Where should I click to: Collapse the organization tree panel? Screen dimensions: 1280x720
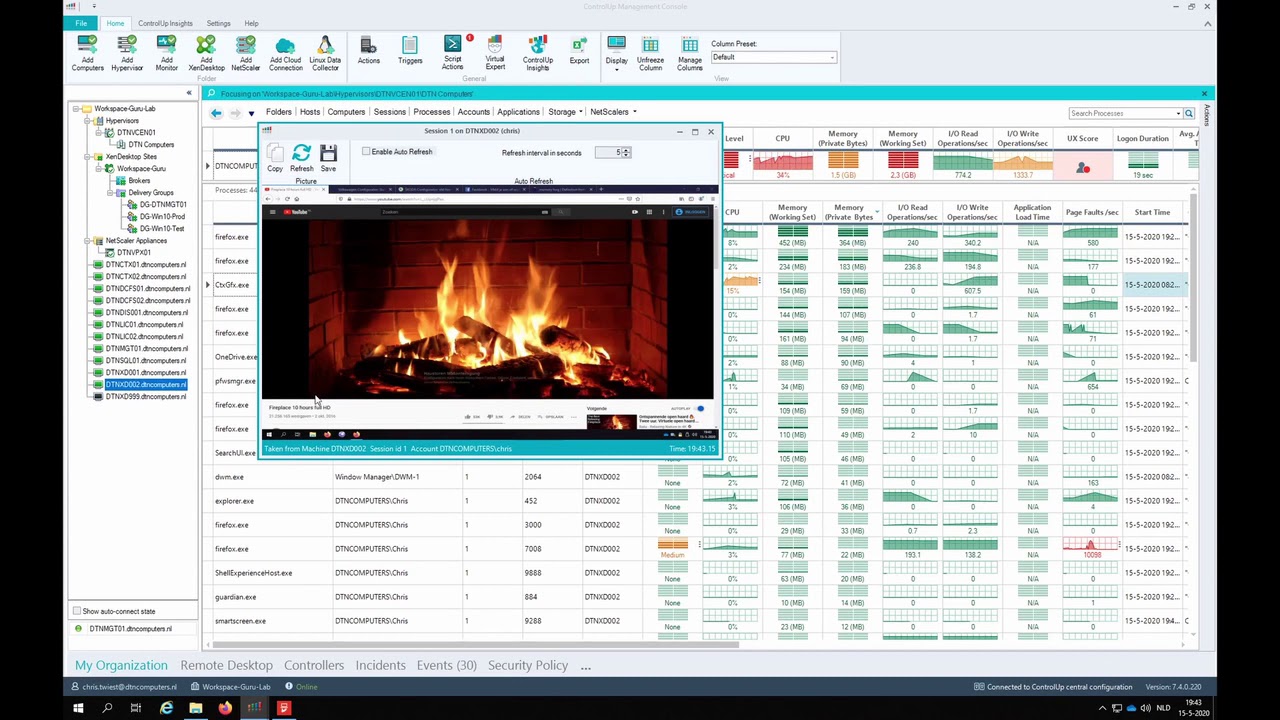(x=188, y=93)
